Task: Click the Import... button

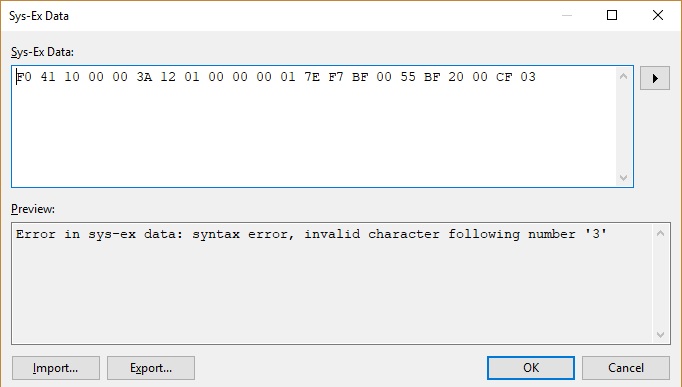Action: pos(56,368)
